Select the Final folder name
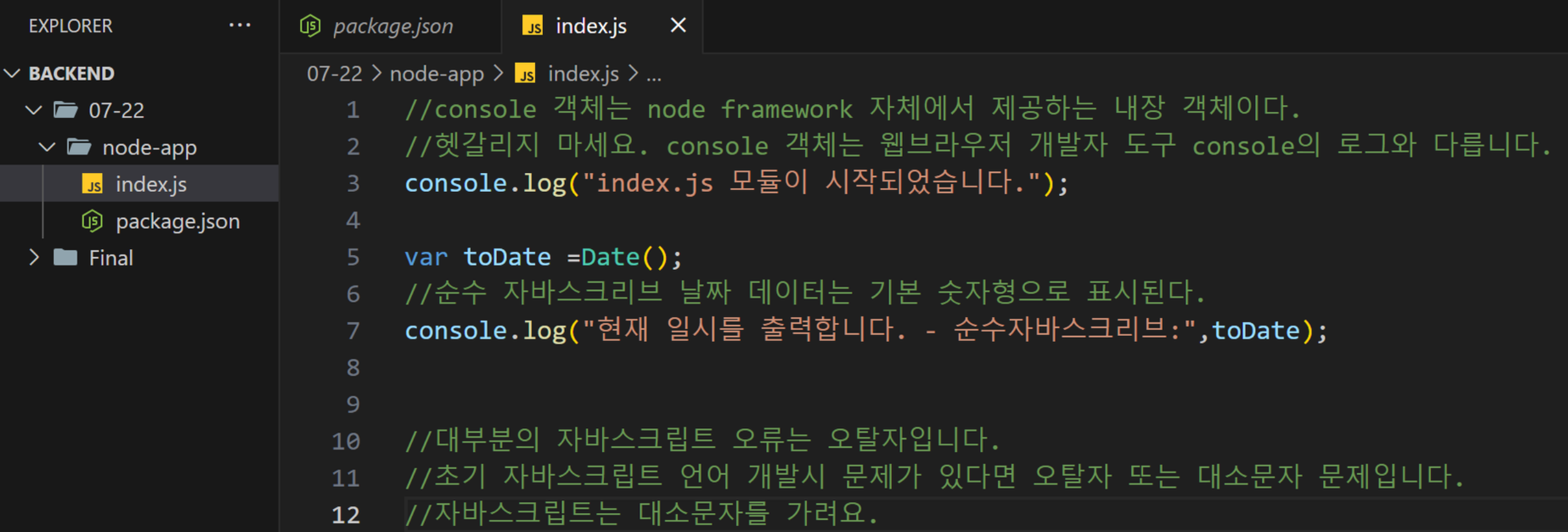1568x532 pixels. coord(111,258)
